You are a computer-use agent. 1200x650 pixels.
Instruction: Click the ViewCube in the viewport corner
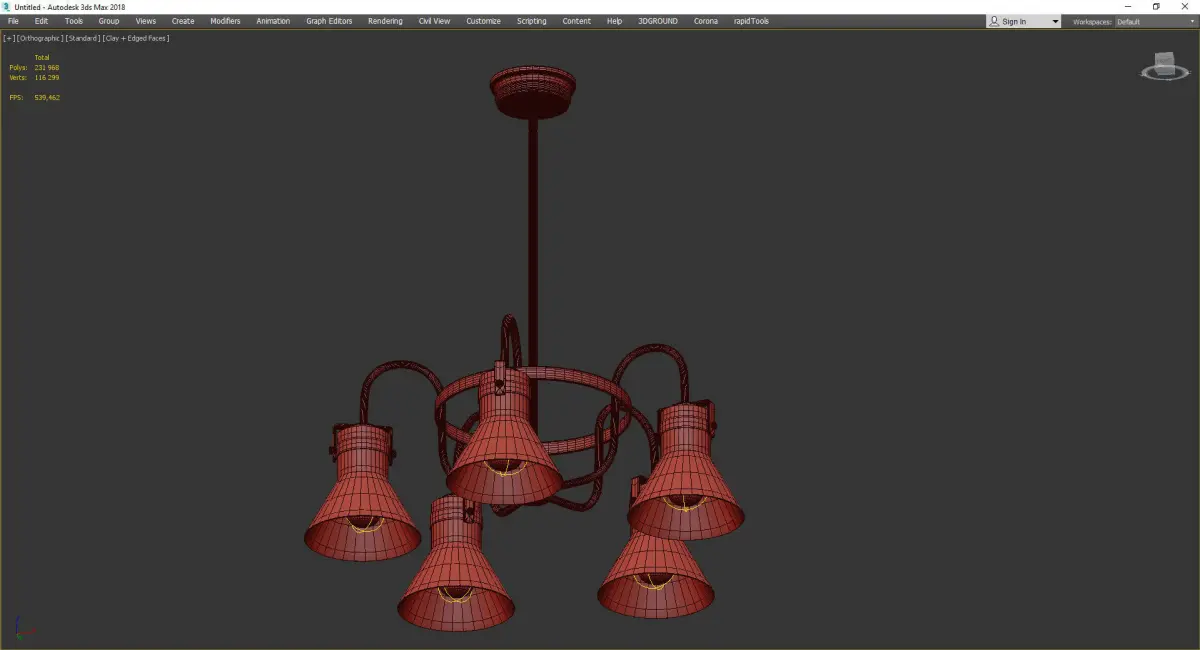click(1163, 64)
